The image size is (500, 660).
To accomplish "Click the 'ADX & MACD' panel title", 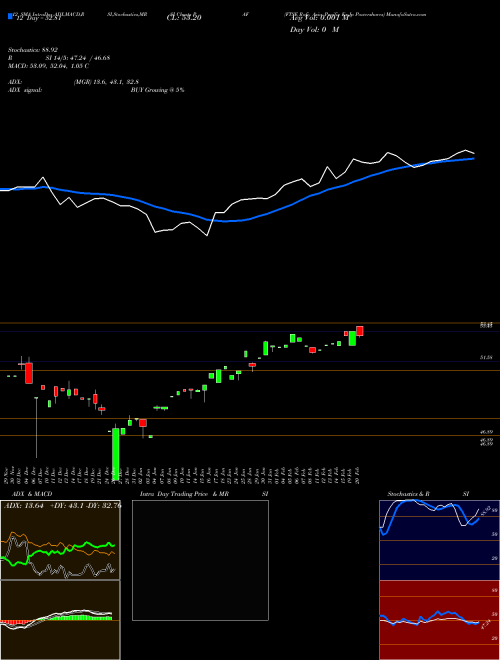I will pos(32,494).
